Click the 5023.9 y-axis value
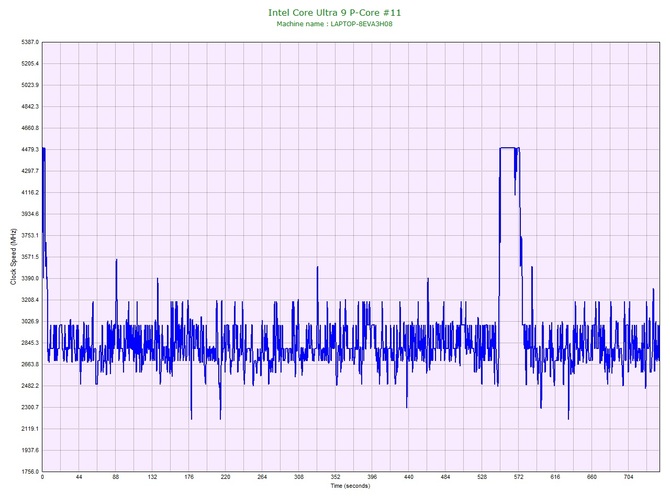Image resolution: width=670 pixels, height=503 pixels. pos(30,85)
